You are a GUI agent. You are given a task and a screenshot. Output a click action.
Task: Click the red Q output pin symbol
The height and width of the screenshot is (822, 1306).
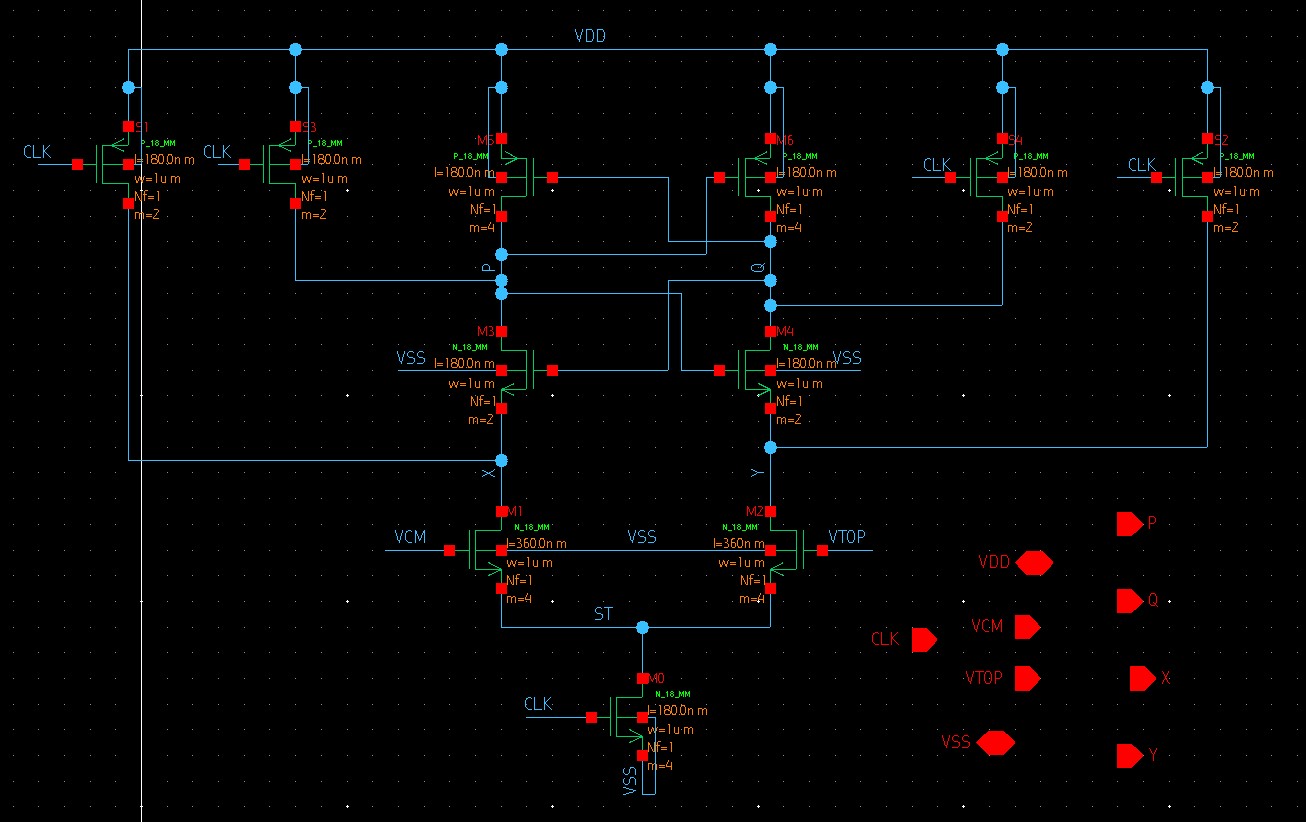(x=1129, y=601)
